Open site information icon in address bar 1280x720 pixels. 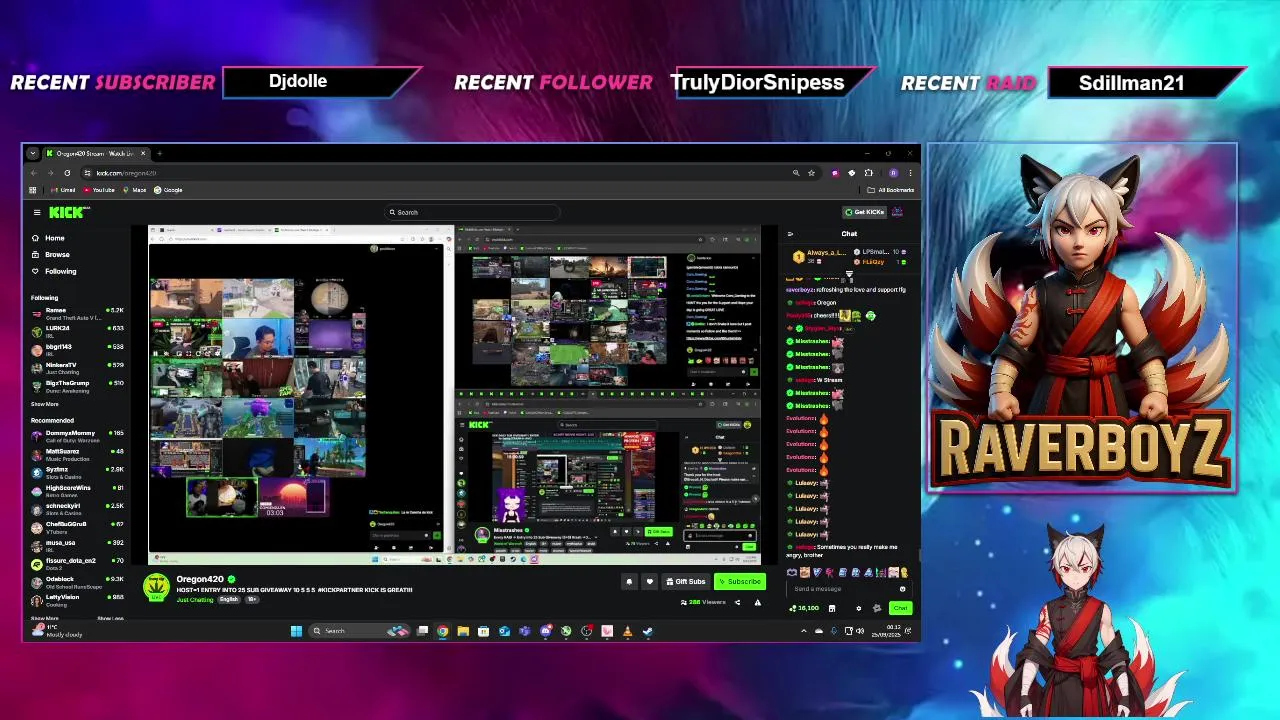click(x=87, y=173)
